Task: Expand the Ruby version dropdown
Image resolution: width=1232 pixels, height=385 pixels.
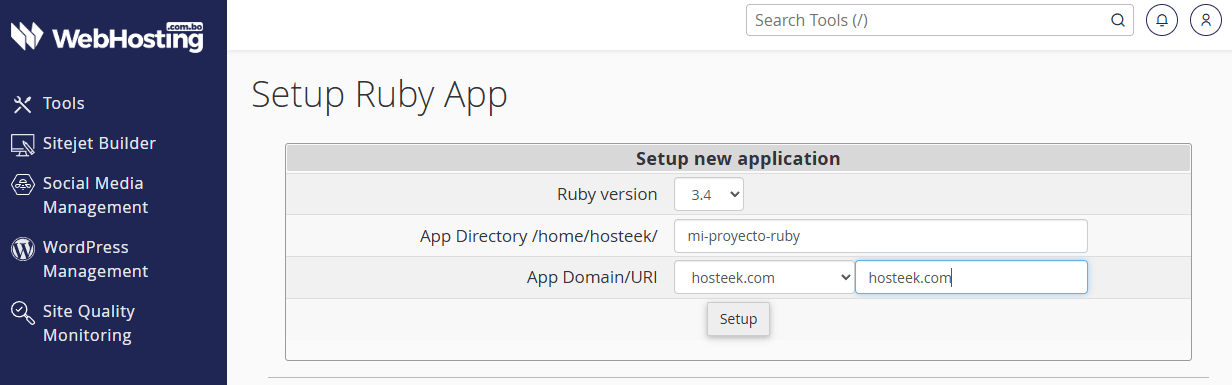Action: click(x=709, y=194)
